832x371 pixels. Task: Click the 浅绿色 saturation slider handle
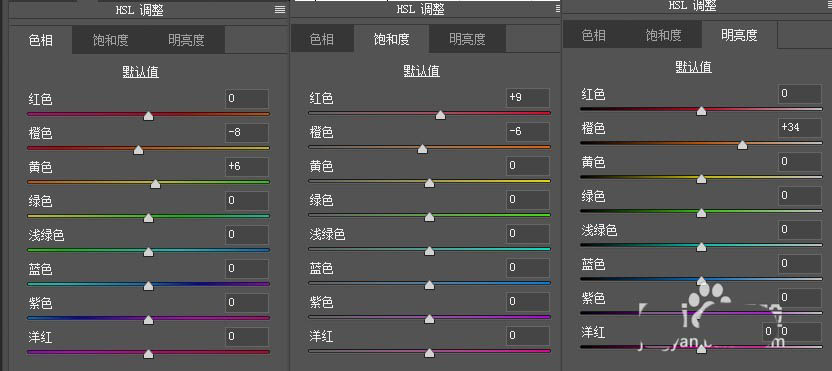click(x=429, y=251)
